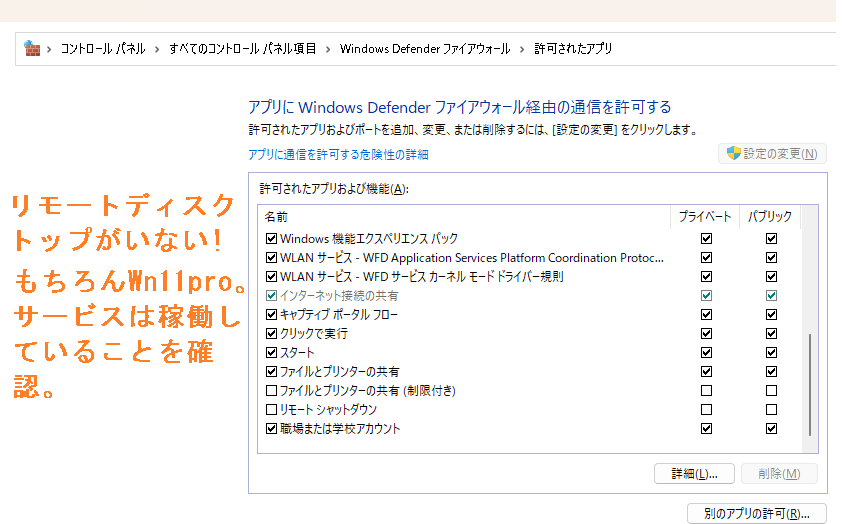Toggle private checkbox for スタート
The width and height of the screenshot is (842, 524).
707,353
